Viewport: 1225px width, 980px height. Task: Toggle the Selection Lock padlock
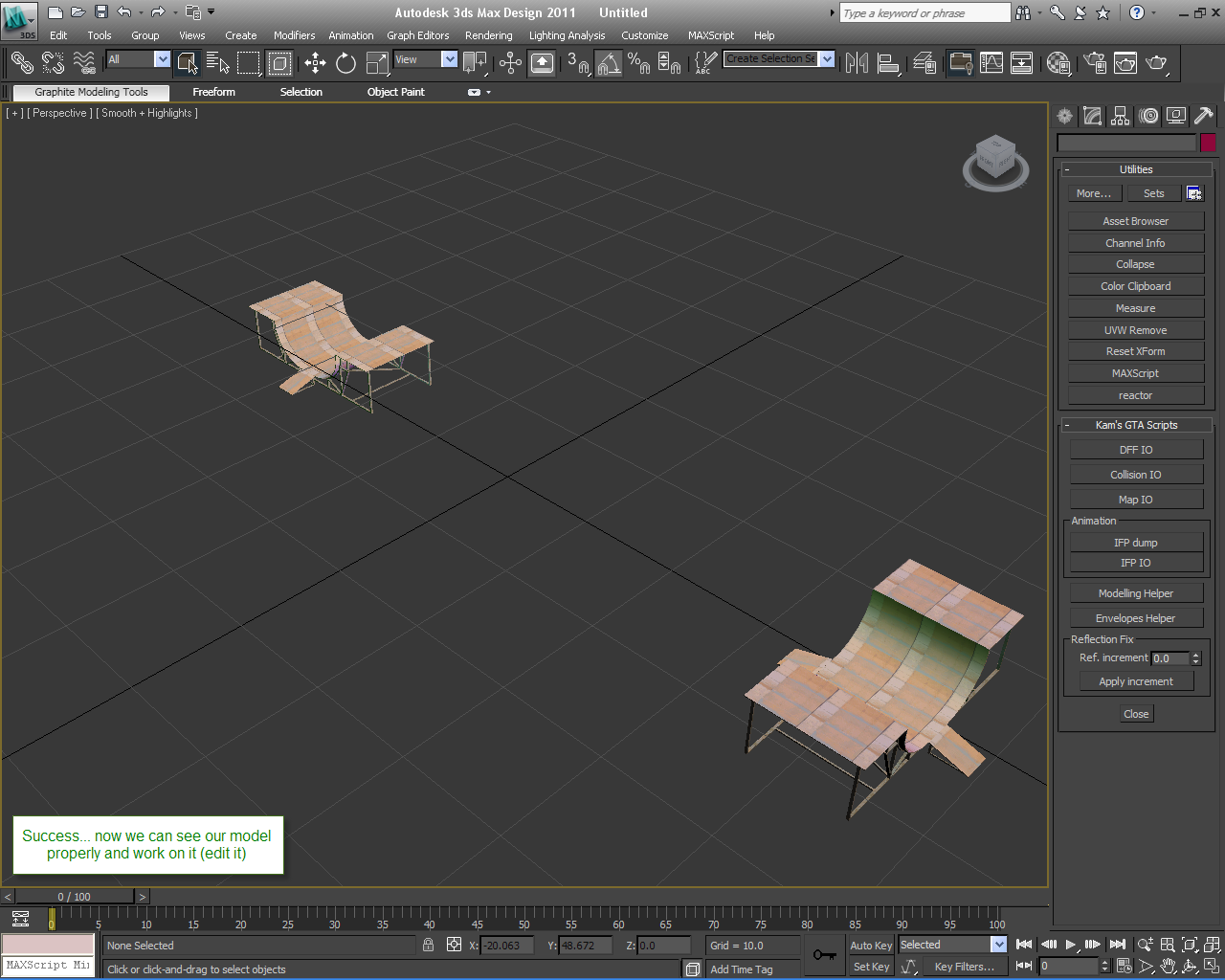428,945
